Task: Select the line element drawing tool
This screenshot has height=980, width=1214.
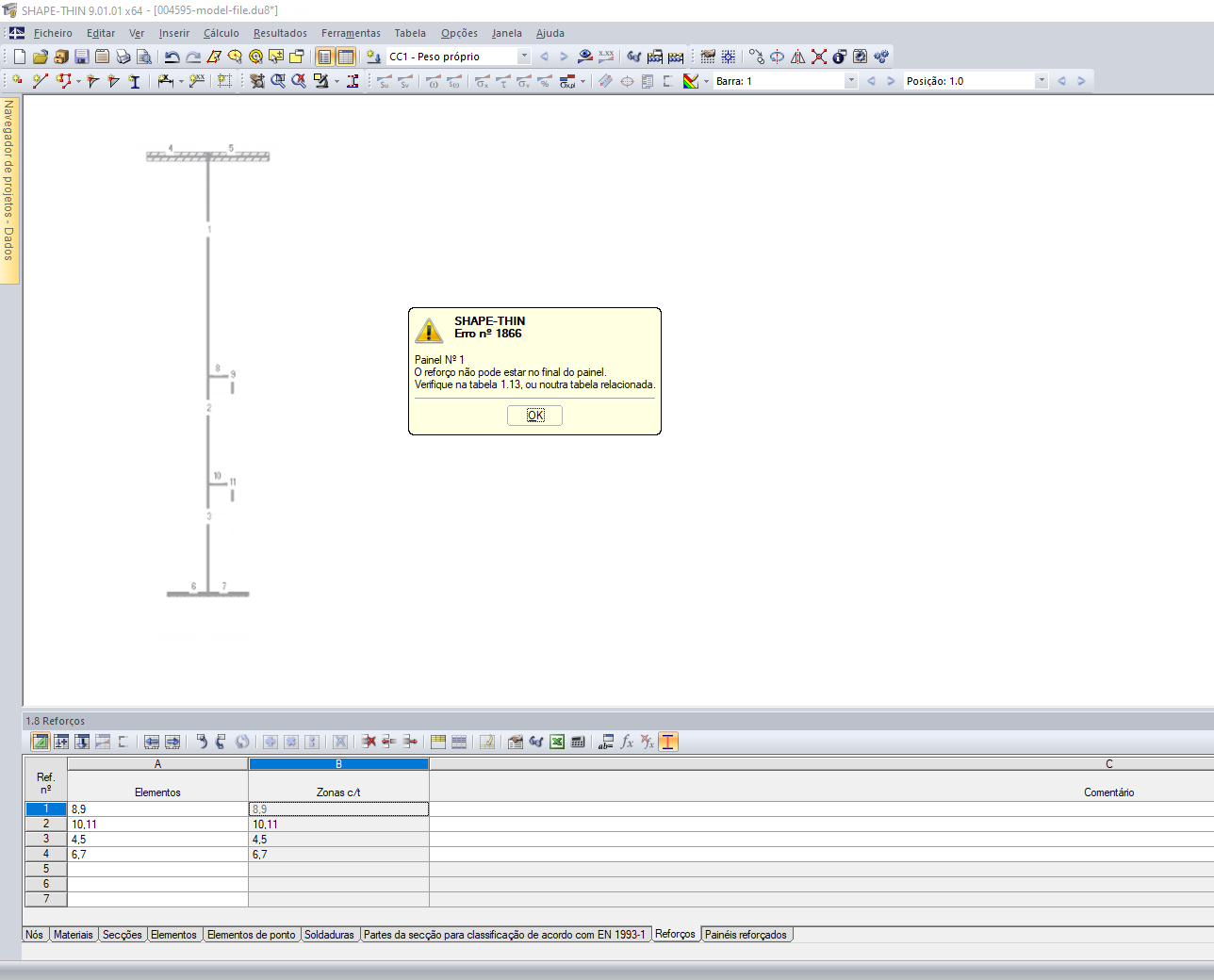Action: click(x=41, y=81)
